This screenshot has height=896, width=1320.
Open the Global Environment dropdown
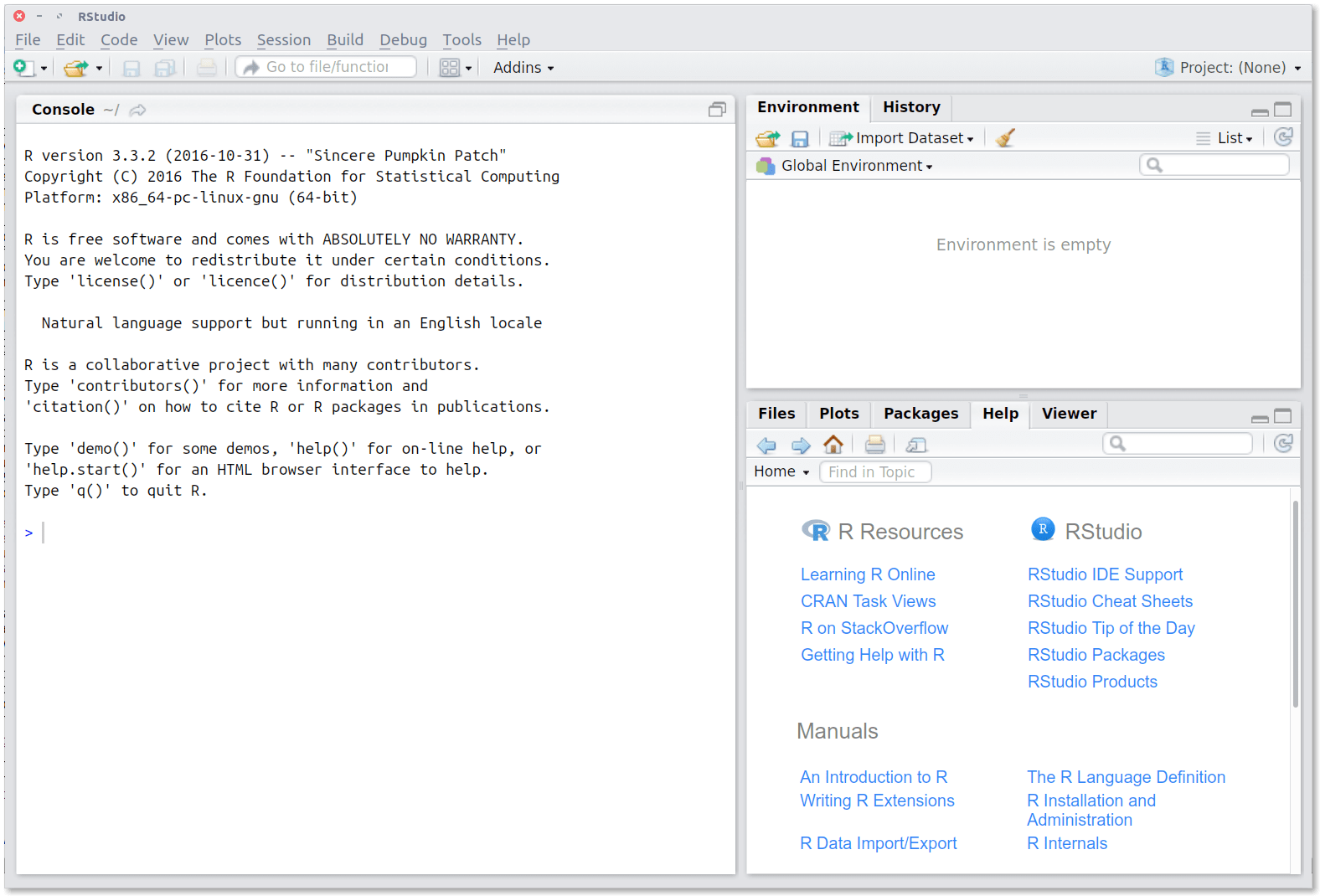pos(844,166)
